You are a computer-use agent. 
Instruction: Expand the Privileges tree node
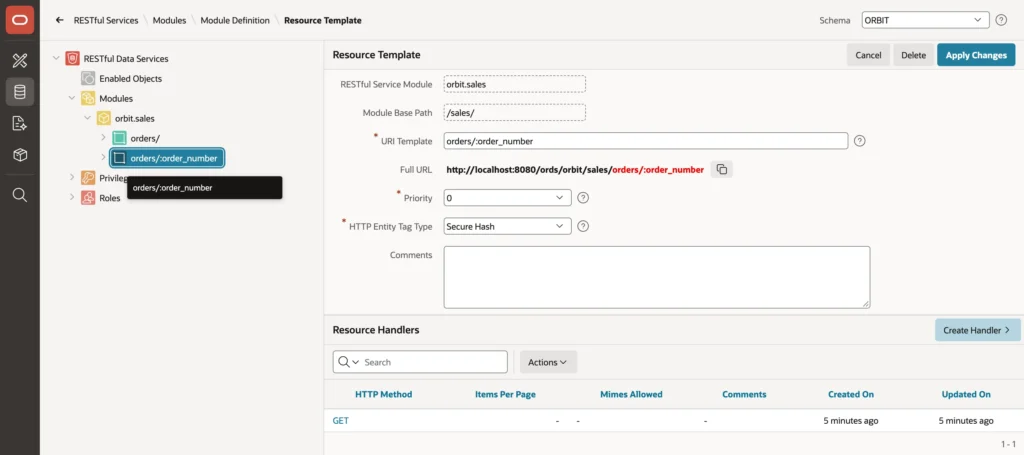click(71, 178)
